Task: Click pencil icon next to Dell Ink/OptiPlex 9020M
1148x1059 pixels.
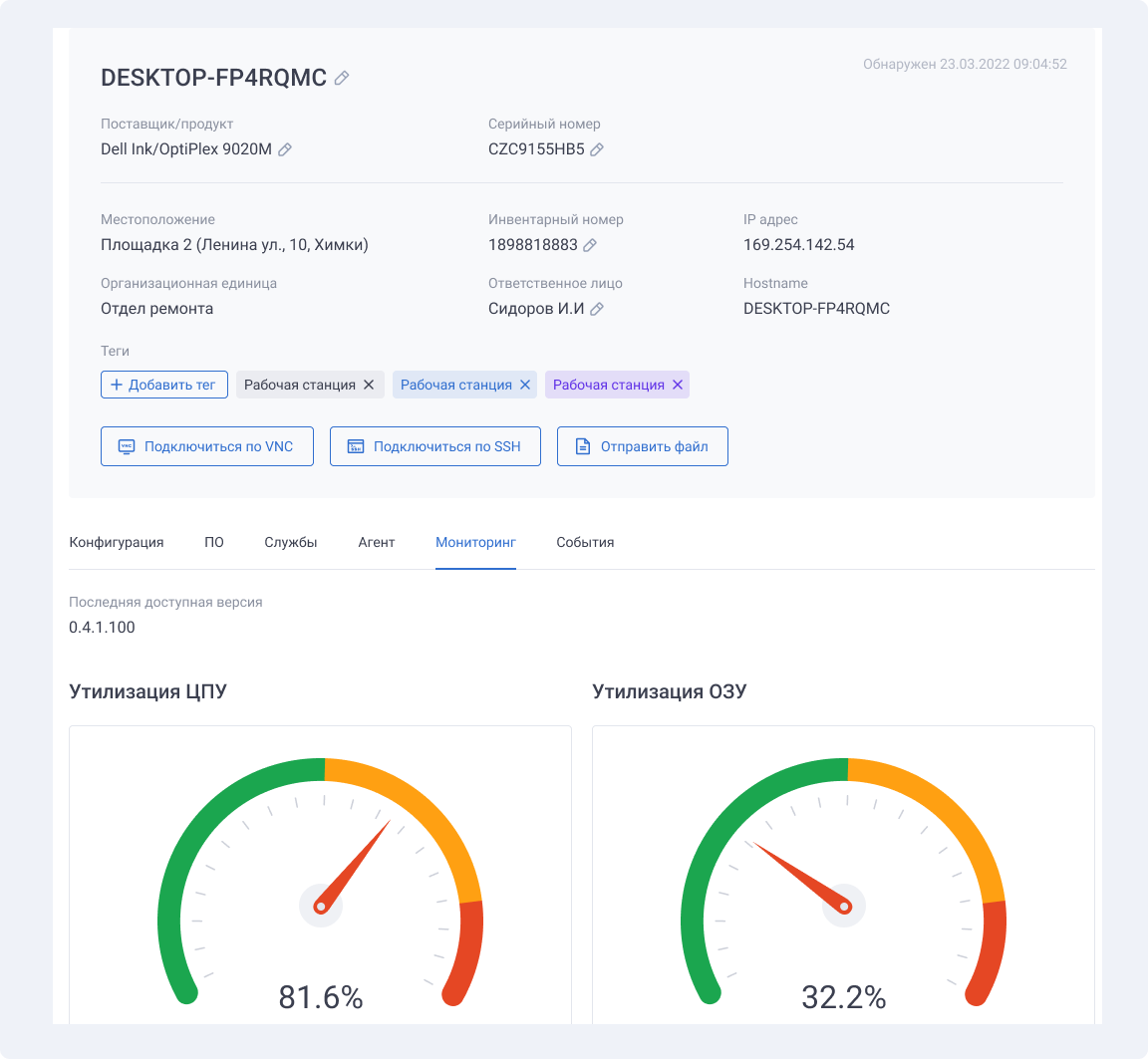Action: 285,149
